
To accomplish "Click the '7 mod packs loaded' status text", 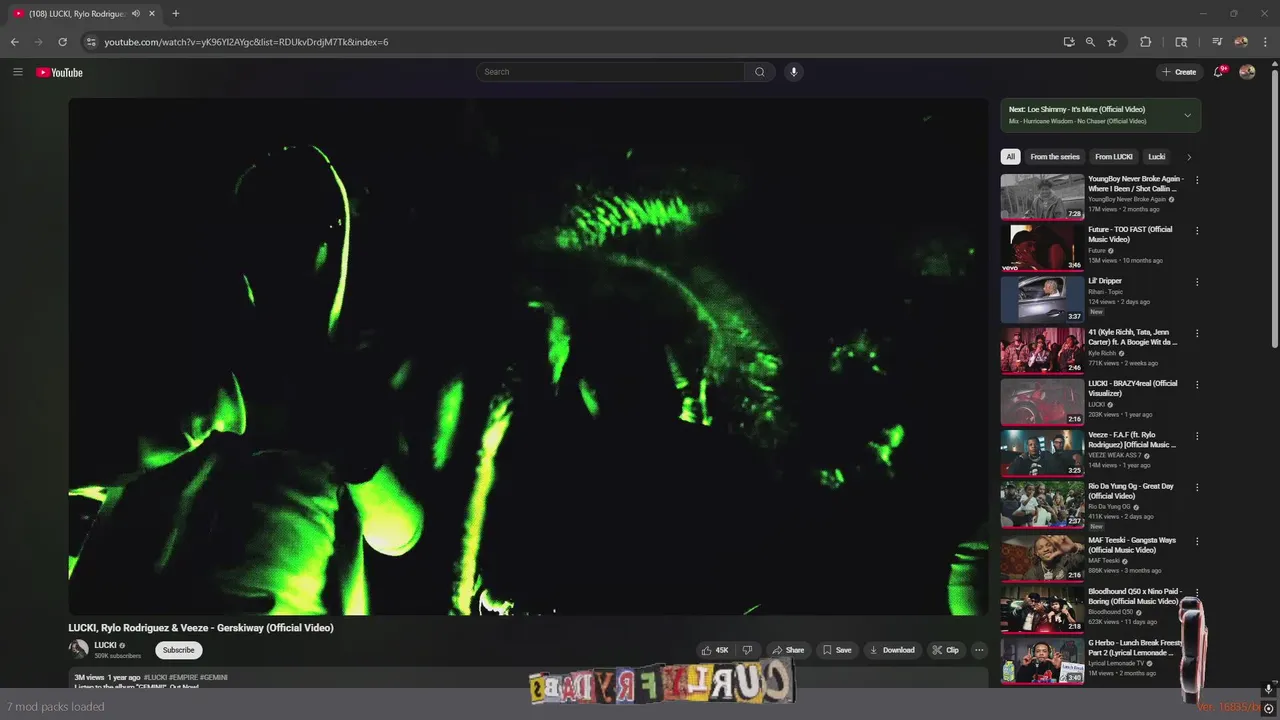I will (56, 707).
